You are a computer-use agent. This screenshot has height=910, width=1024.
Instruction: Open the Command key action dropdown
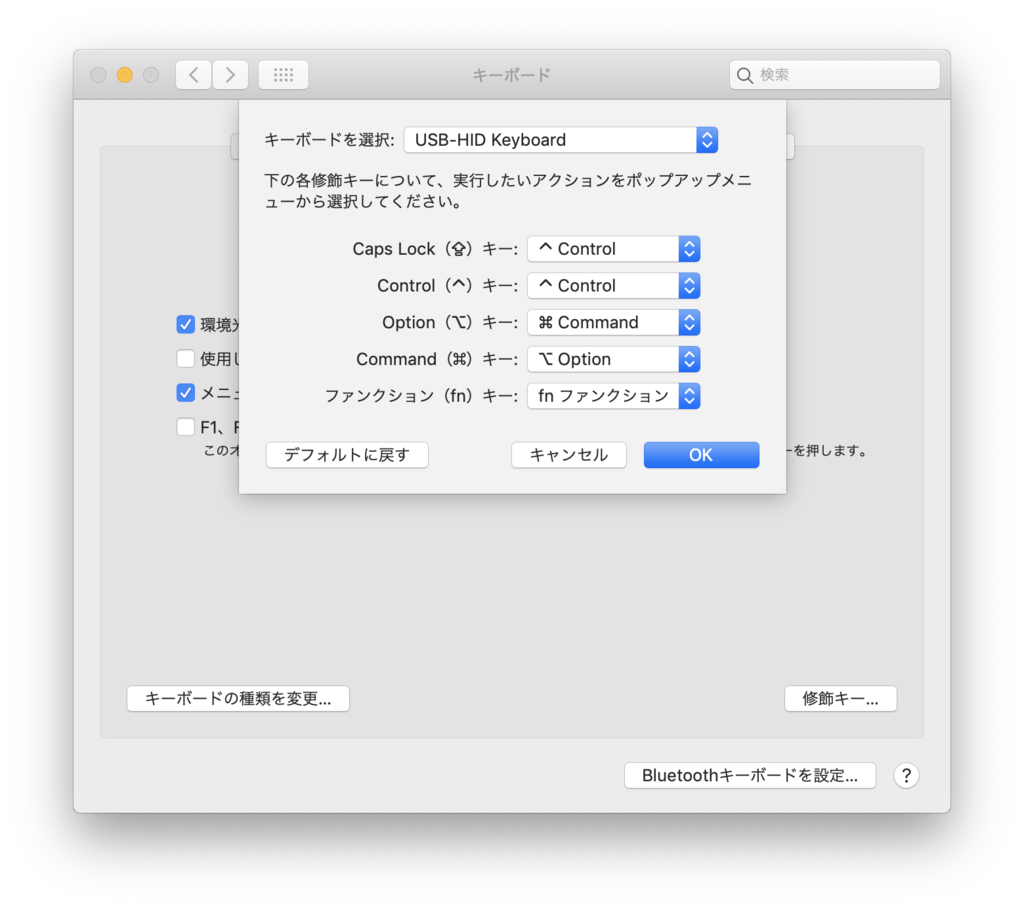(614, 359)
